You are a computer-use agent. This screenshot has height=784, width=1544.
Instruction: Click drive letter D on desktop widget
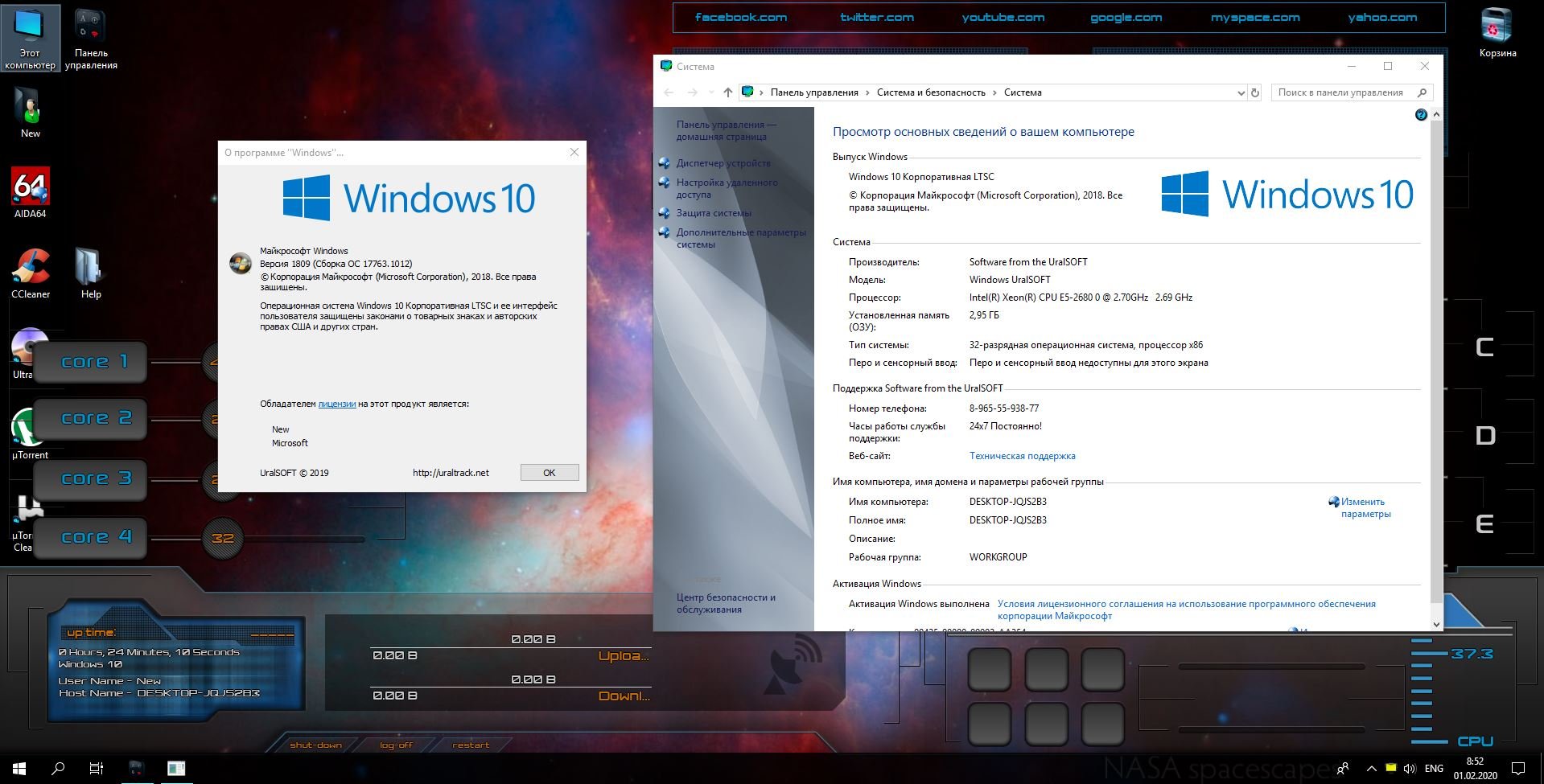tap(1485, 435)
